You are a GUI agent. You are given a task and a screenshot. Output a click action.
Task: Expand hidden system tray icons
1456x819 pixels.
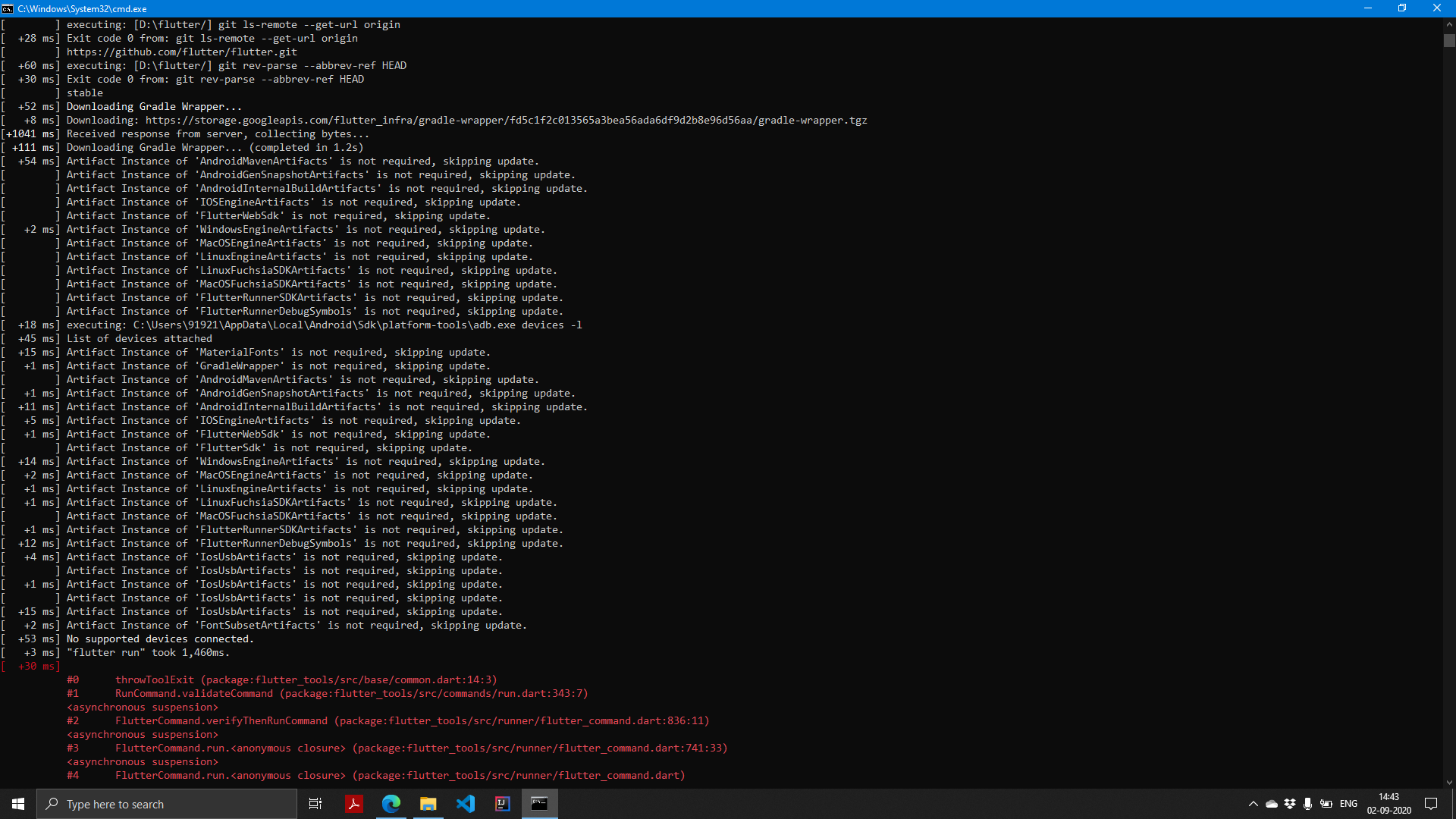coord(1254,804)
